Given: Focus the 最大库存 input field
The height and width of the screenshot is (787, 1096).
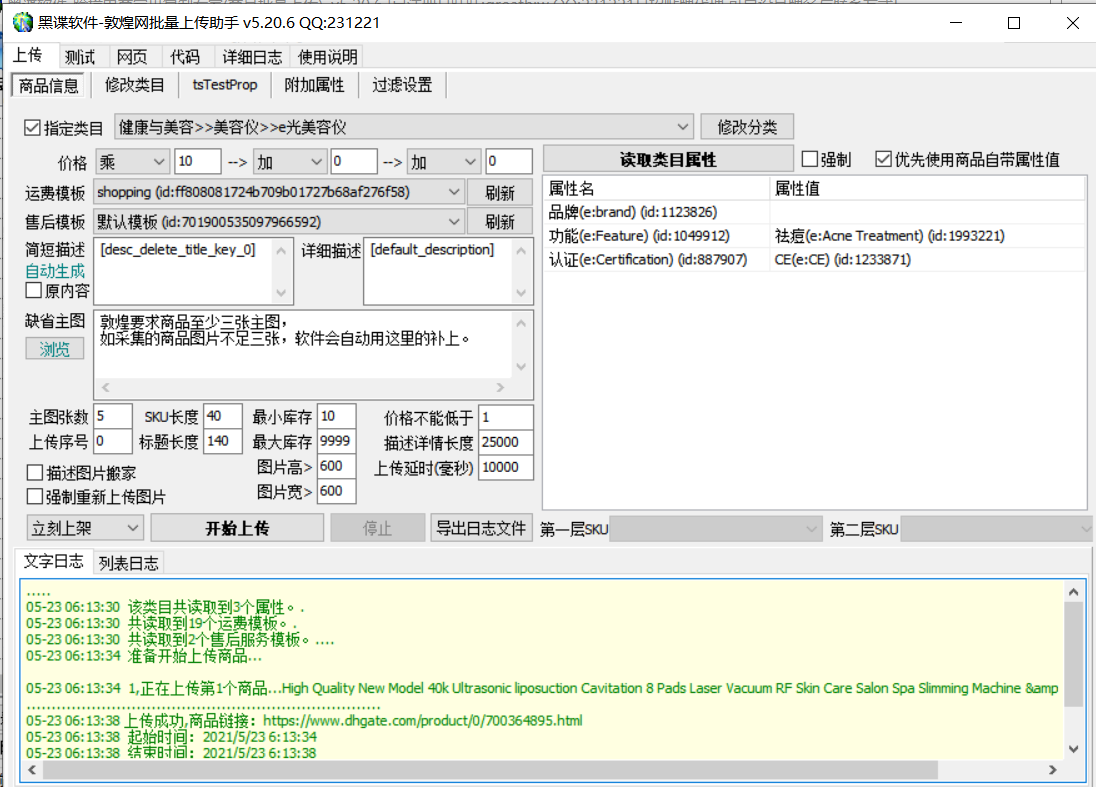Looking at the screenshot, I should pyautogui.click(x=337, y=442).
